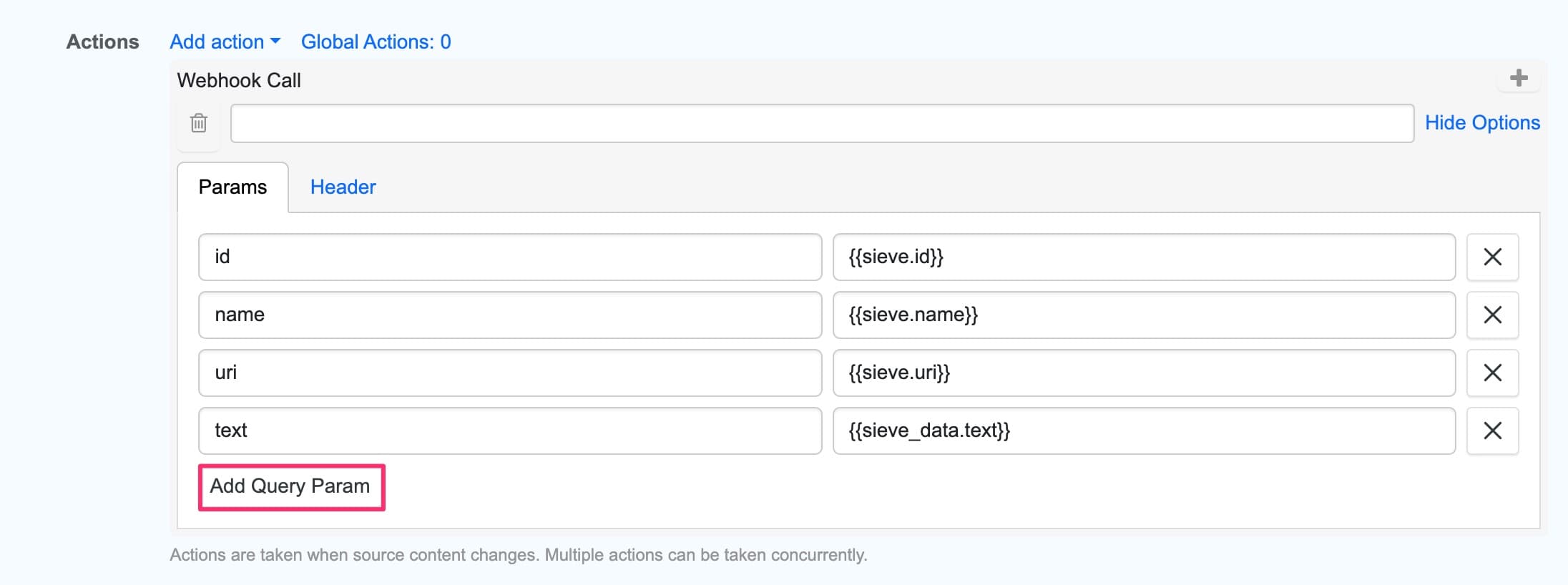Open the Add action dropdown

click(x=224, y=41)
